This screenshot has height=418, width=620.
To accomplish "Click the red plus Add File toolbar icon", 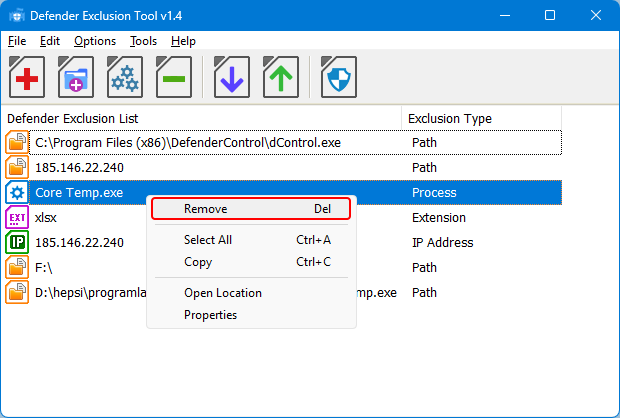I will 27,77.
